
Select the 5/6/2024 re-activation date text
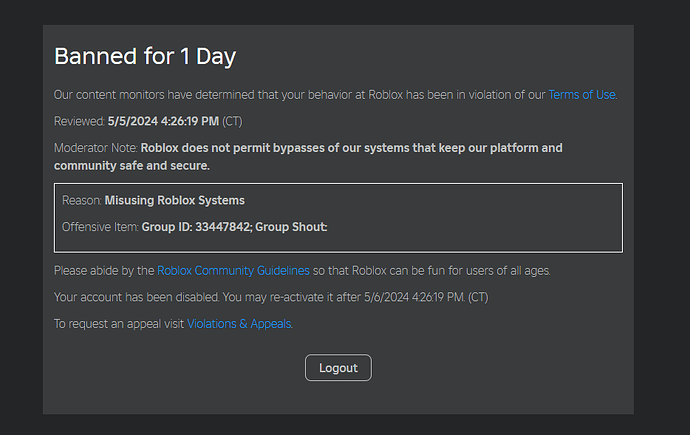click(x=414, y=297)
